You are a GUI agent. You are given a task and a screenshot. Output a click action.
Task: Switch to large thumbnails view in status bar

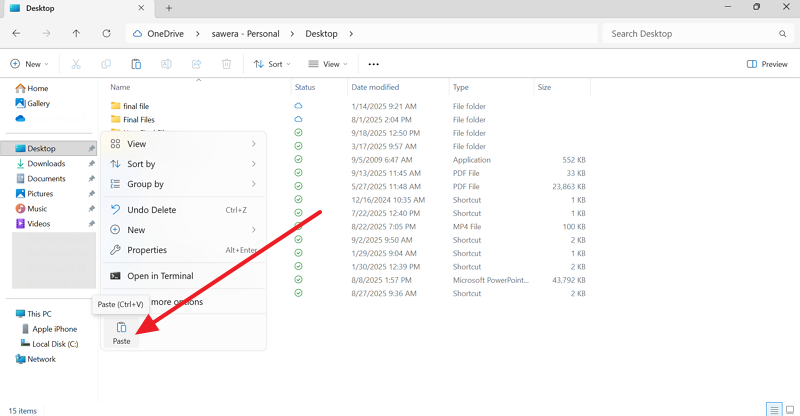click(x=789, y=409)
